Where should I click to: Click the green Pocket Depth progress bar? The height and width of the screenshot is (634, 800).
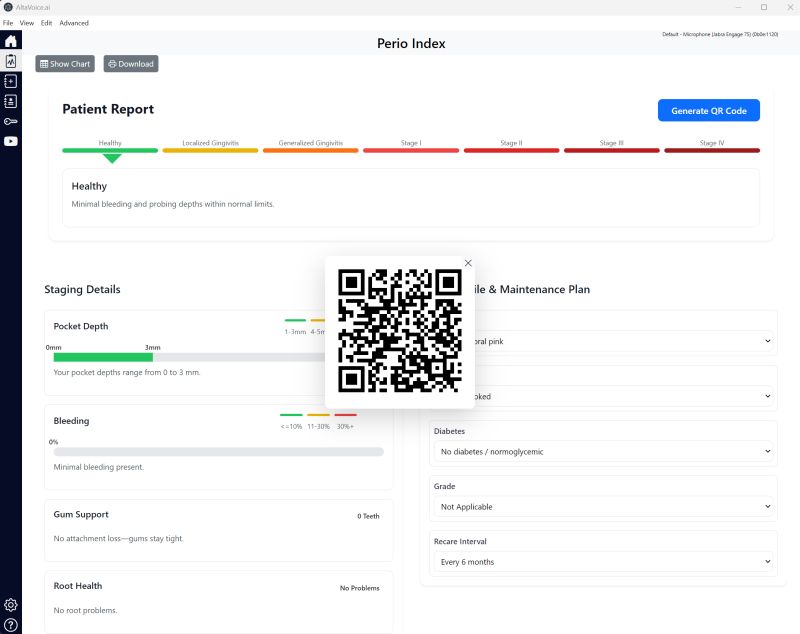point(103,358)
